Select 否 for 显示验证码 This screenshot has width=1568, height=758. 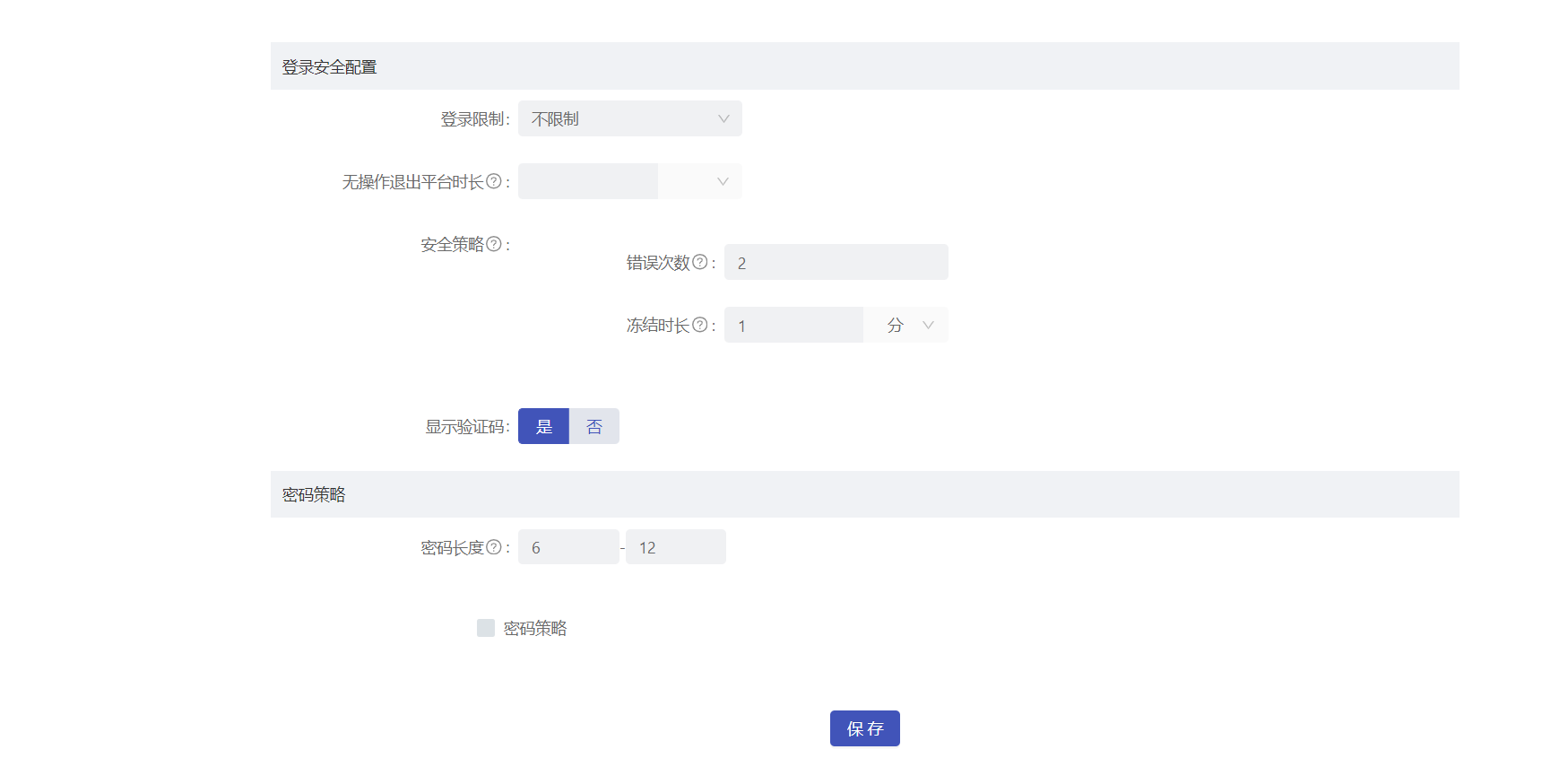[594, 426]
